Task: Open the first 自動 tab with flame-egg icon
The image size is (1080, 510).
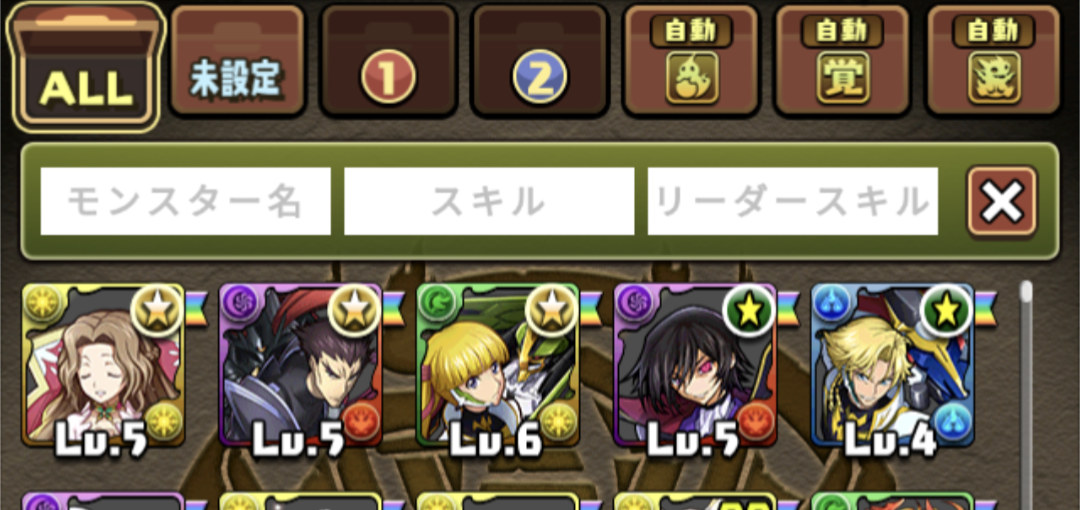Action: click(x=691, y=61)
